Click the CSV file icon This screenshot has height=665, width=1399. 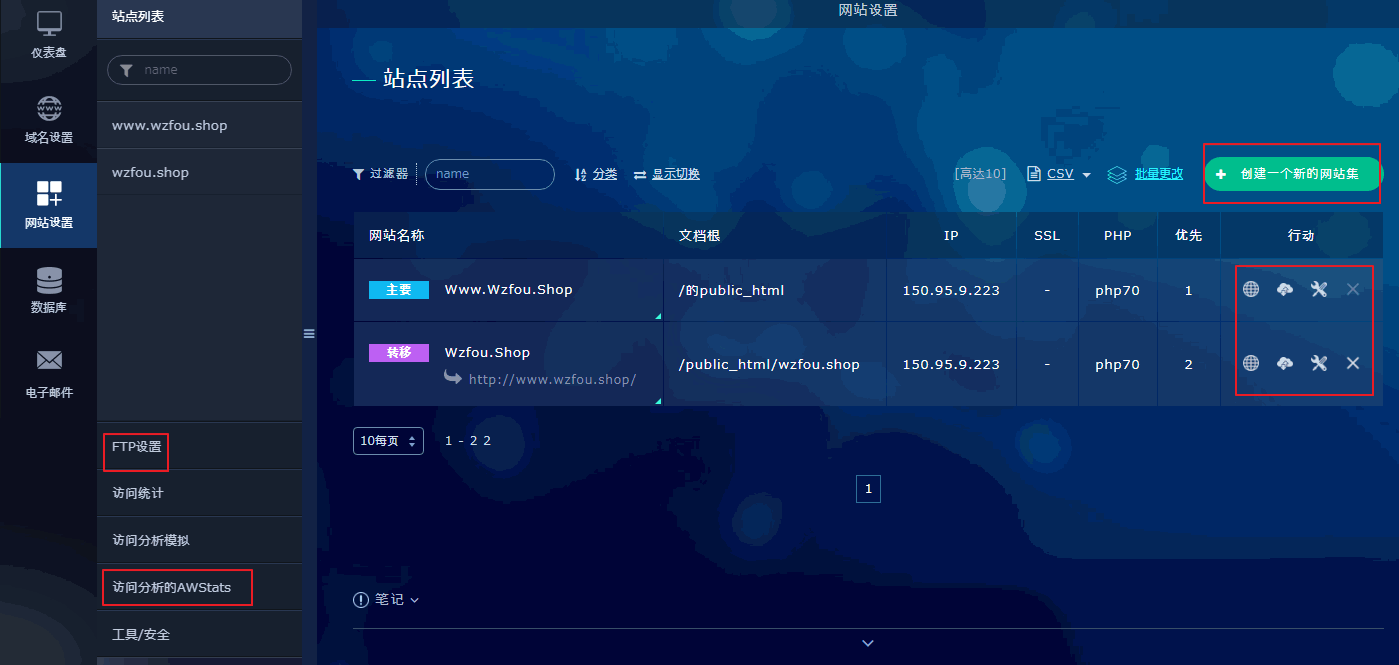tap(1034, 174)
